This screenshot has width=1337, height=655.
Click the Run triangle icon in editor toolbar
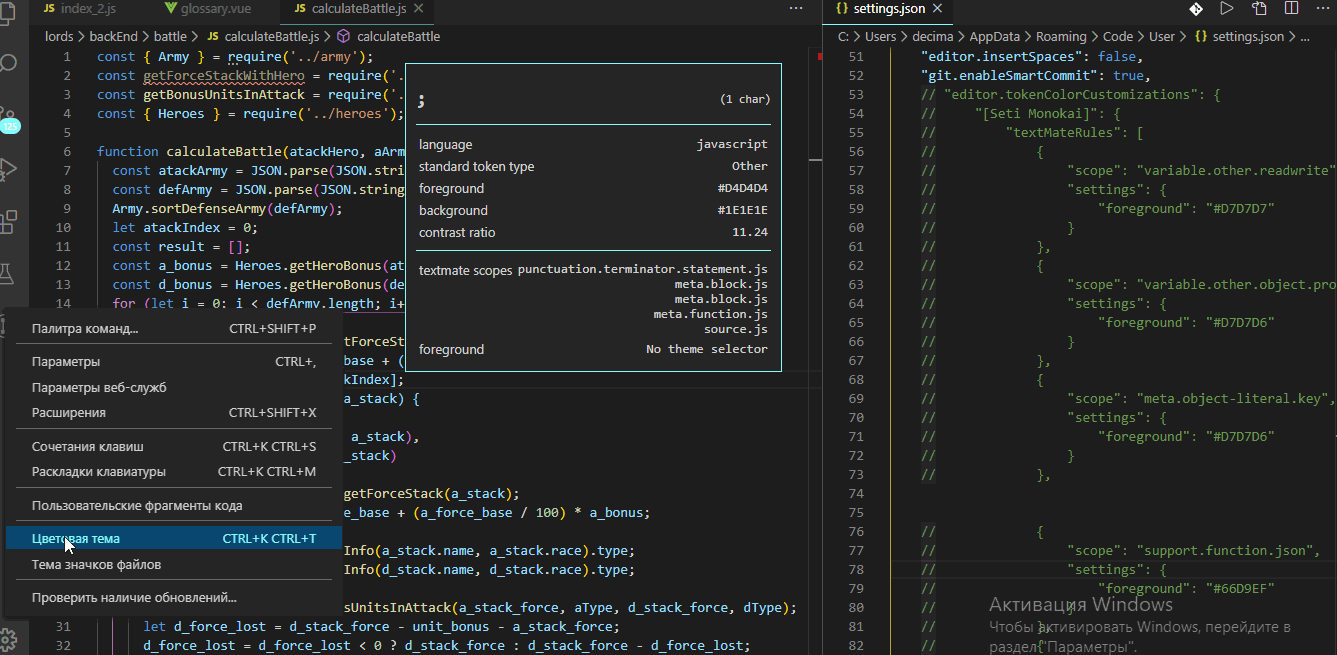[1226, 8]
